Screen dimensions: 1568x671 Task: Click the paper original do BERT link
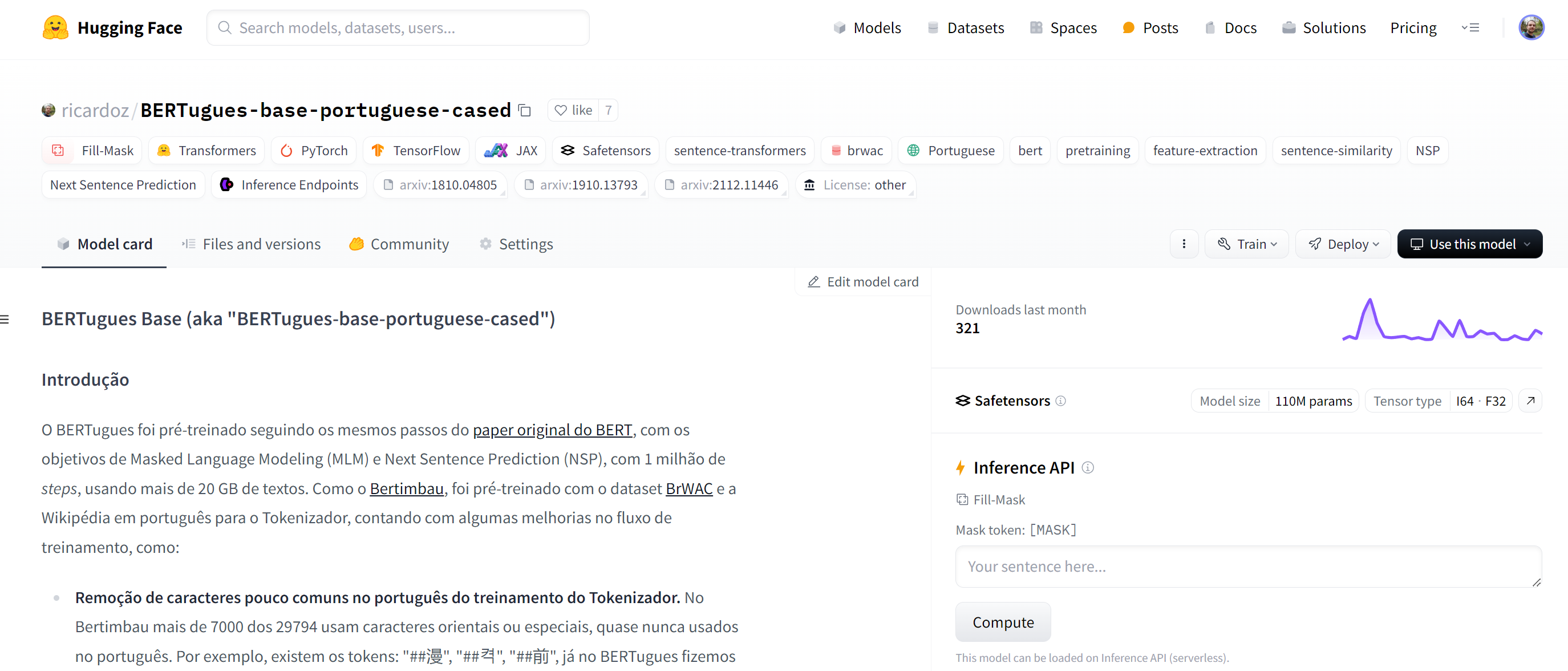pyautogui.click(x=552, y=430)
